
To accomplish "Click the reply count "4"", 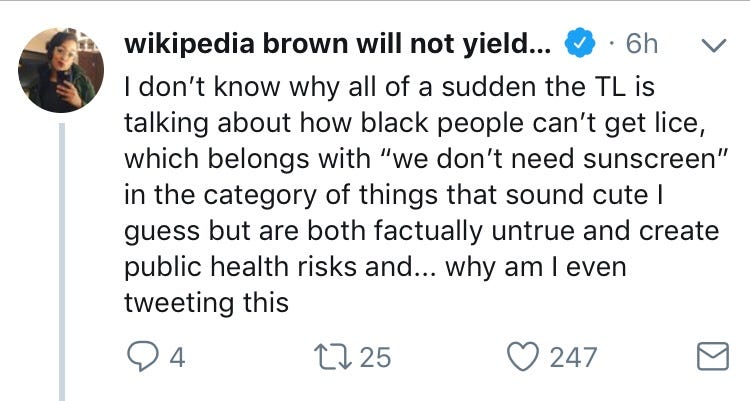I will (x=176, y=357).
